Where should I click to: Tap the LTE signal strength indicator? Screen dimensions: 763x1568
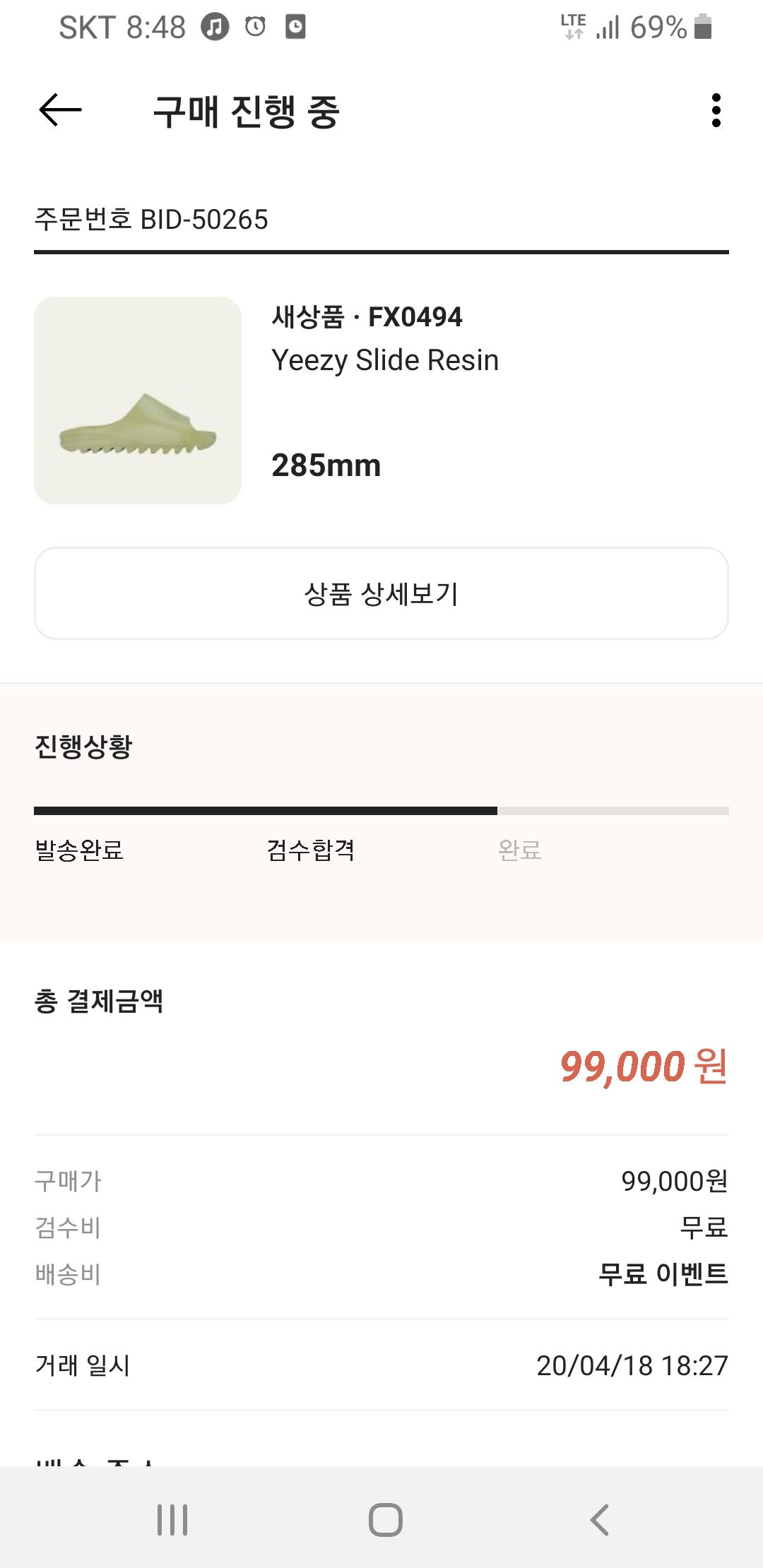click(607, 28)
